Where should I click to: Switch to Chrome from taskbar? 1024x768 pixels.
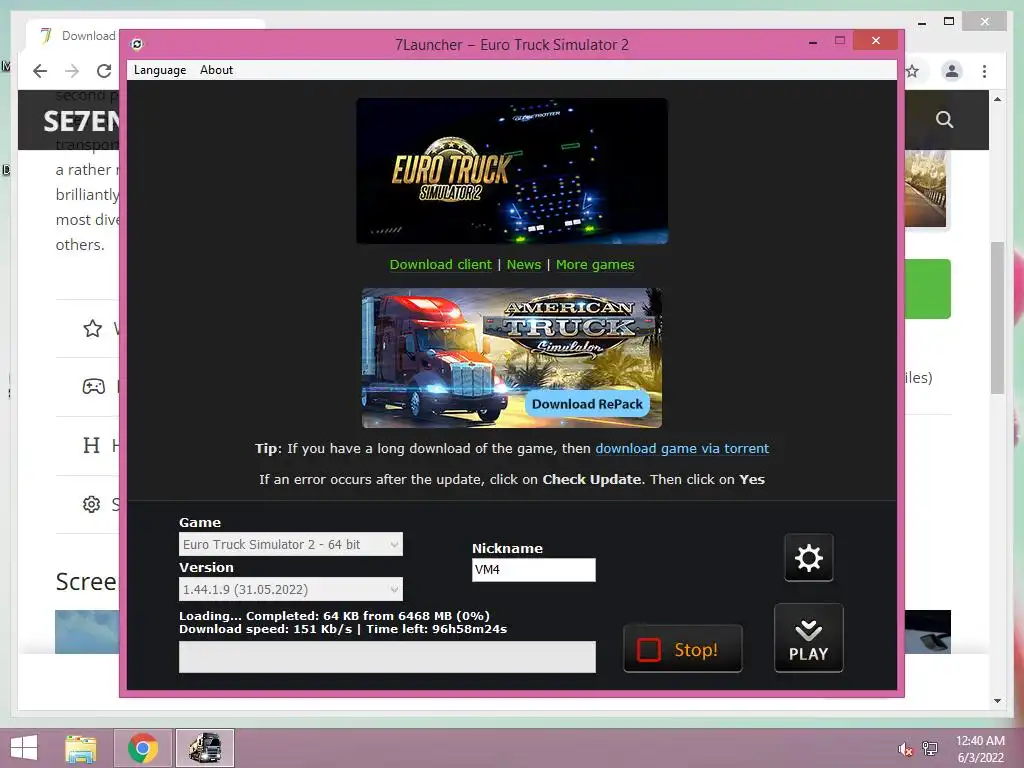[143, 748]
